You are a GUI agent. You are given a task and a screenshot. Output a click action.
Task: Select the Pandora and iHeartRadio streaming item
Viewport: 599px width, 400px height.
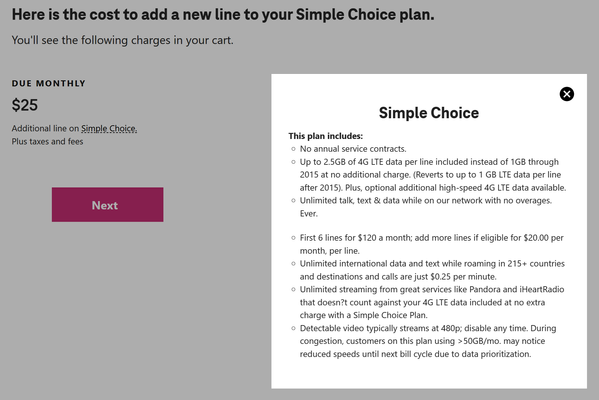(x=432, y=302)
